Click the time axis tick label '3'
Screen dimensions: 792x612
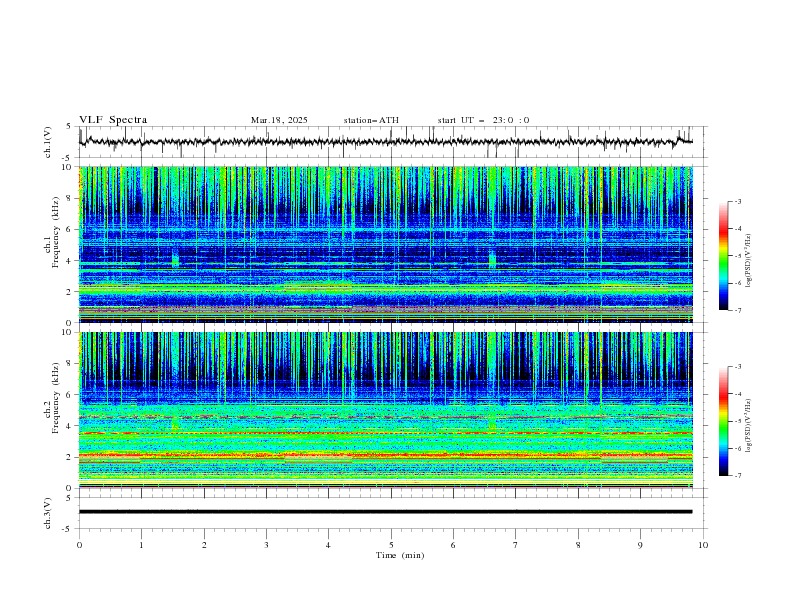(266, 545)
